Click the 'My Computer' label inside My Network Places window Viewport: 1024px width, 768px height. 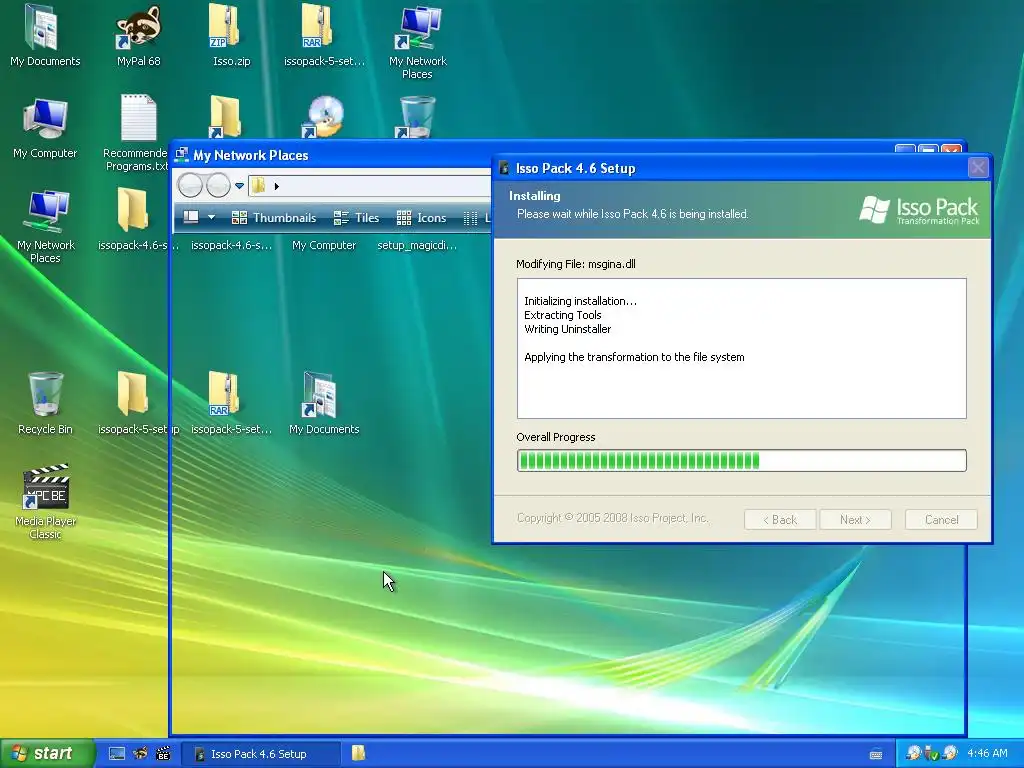pyautogui.click(x=324, y=246)
